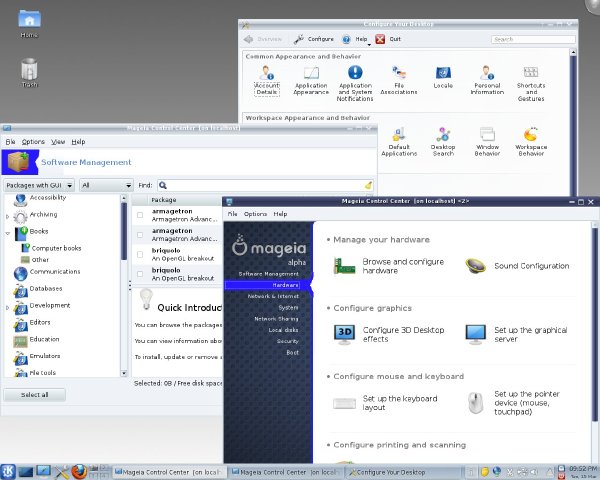Launch Firefox from the taskbar
The height and width of the screenshot is (480, 600).
tap(79, 472)
